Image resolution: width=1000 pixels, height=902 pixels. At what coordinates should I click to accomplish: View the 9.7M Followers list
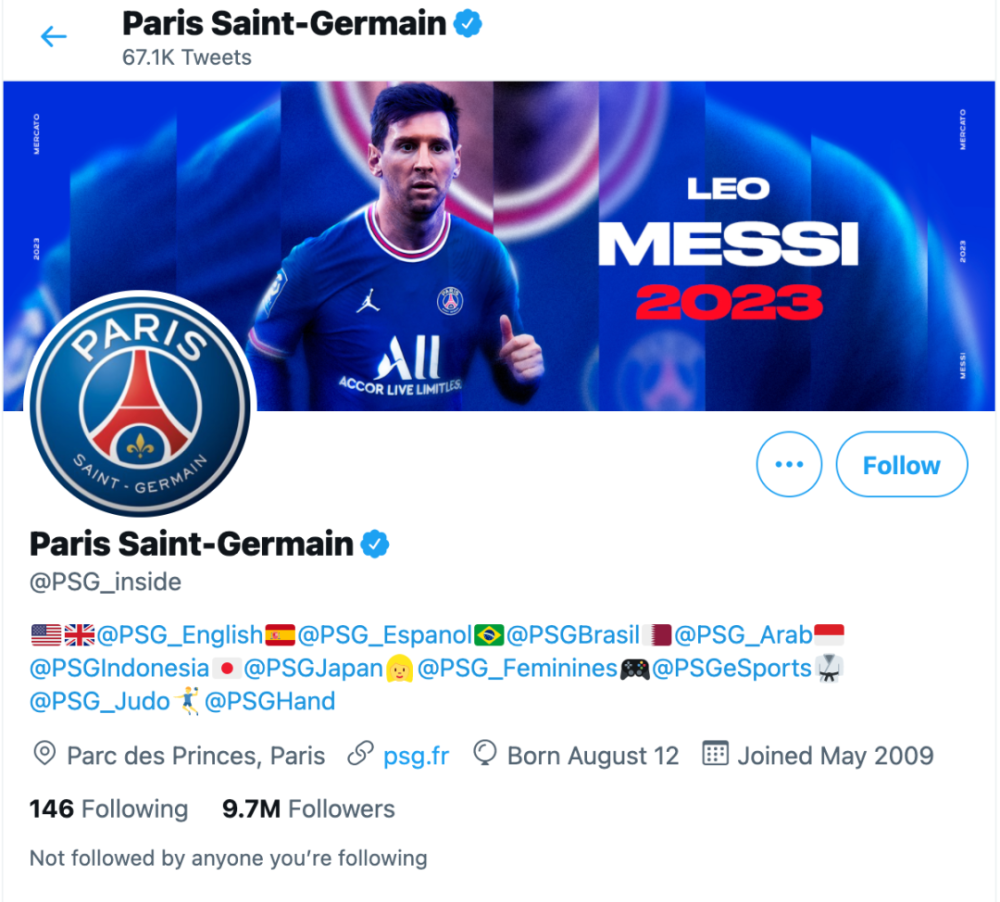tap(308, 808)
